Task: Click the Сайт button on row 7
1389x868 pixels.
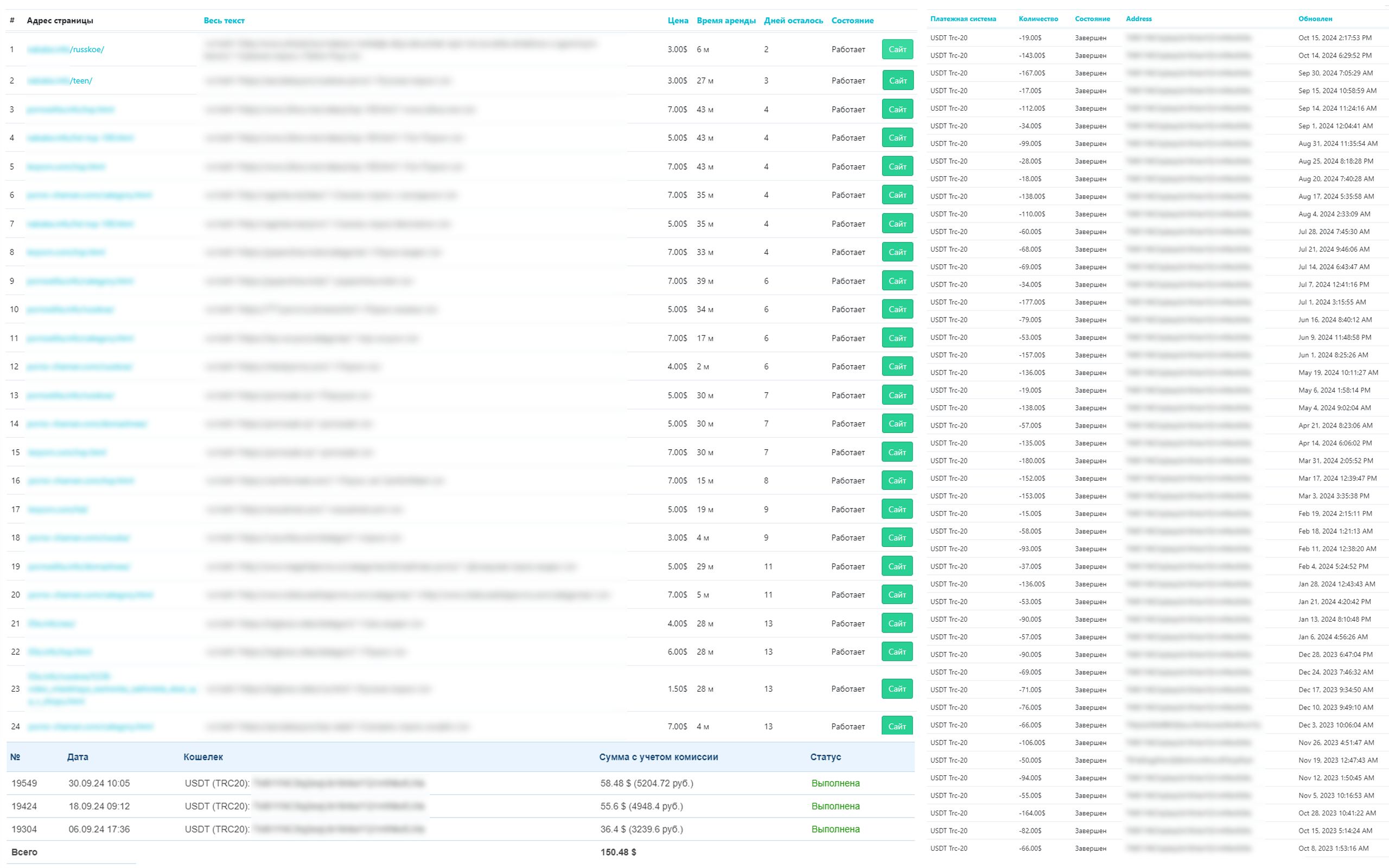Action: click(x=897, y=224)
